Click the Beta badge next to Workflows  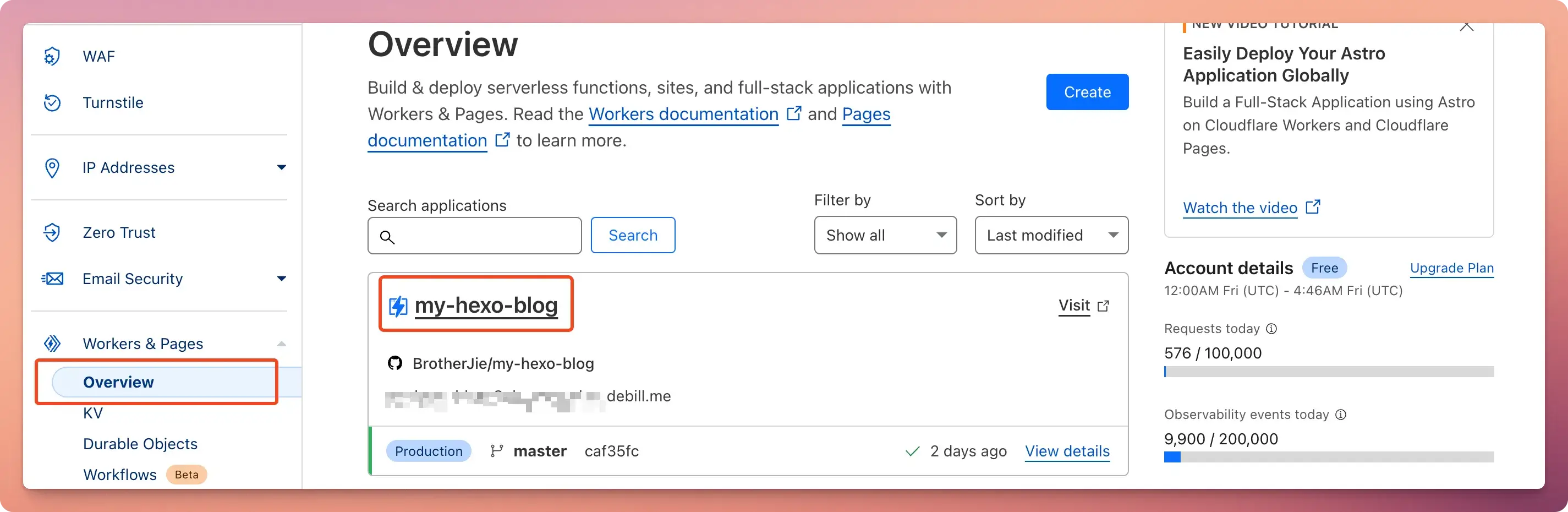coord(187,475)
